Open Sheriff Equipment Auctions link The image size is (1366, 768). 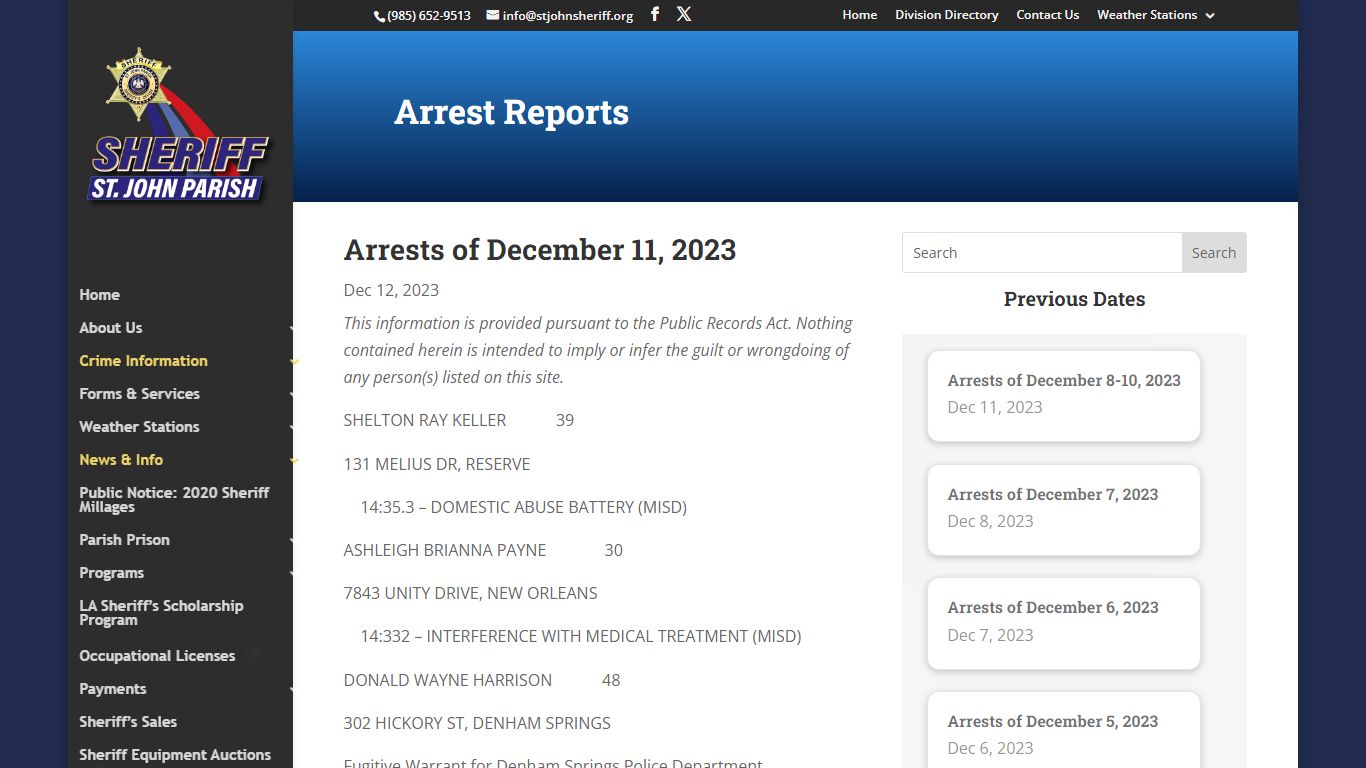pos(175,755)
